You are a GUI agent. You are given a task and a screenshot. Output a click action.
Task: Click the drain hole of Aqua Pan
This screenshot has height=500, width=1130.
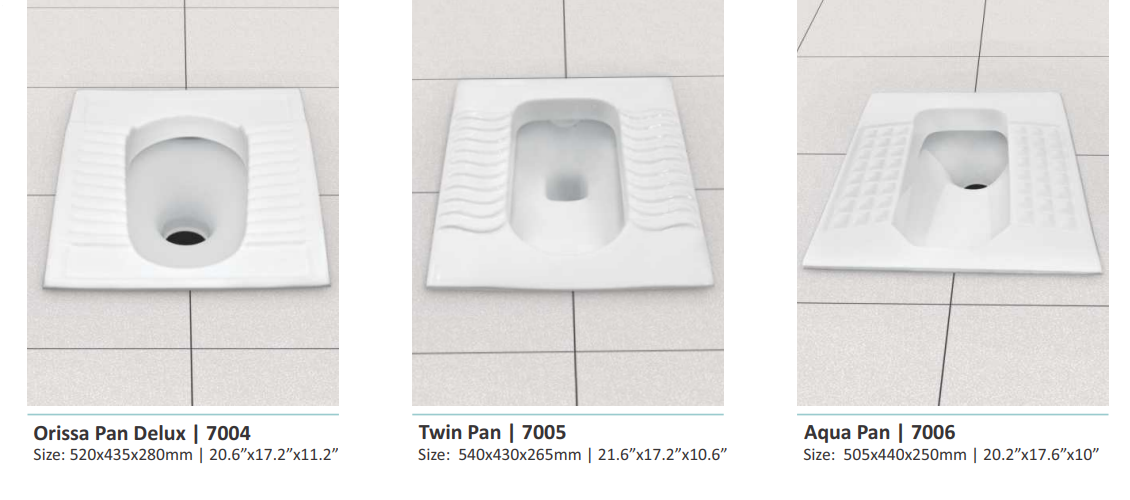[976, 187]
